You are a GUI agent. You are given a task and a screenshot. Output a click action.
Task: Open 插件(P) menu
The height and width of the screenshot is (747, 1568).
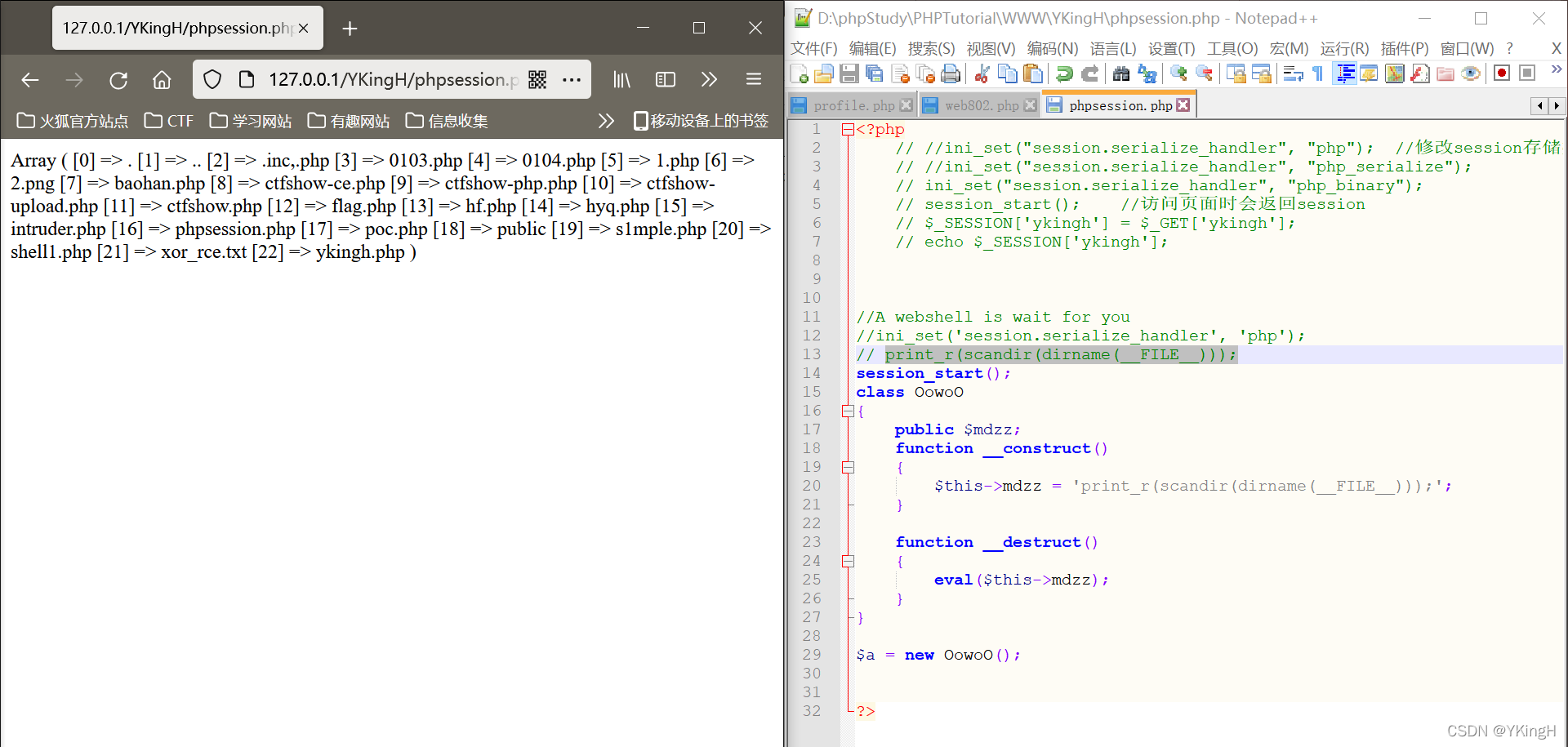[1405, 48]
